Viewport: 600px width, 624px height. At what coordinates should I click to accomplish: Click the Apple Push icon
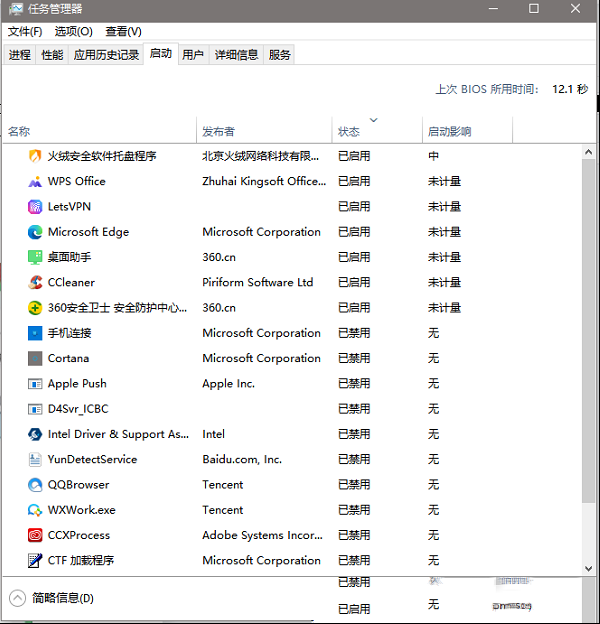35,384
